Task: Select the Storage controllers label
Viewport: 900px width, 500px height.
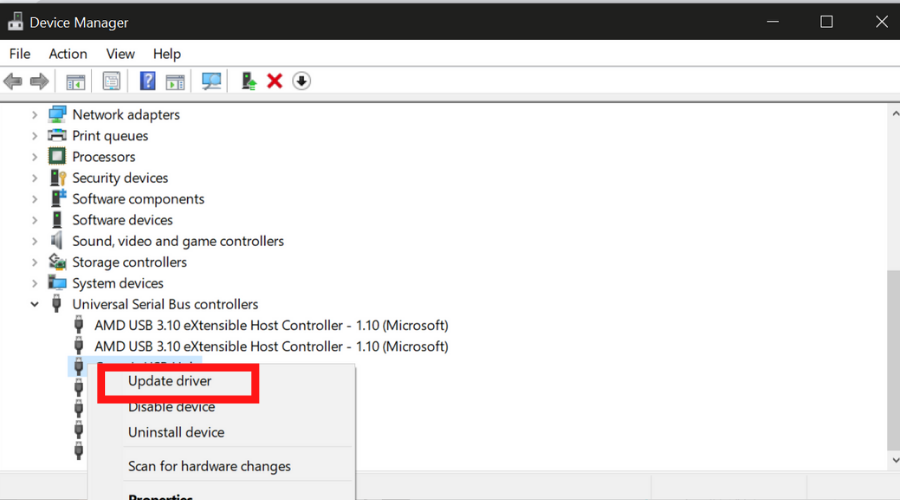Action: tap(130, 262)
